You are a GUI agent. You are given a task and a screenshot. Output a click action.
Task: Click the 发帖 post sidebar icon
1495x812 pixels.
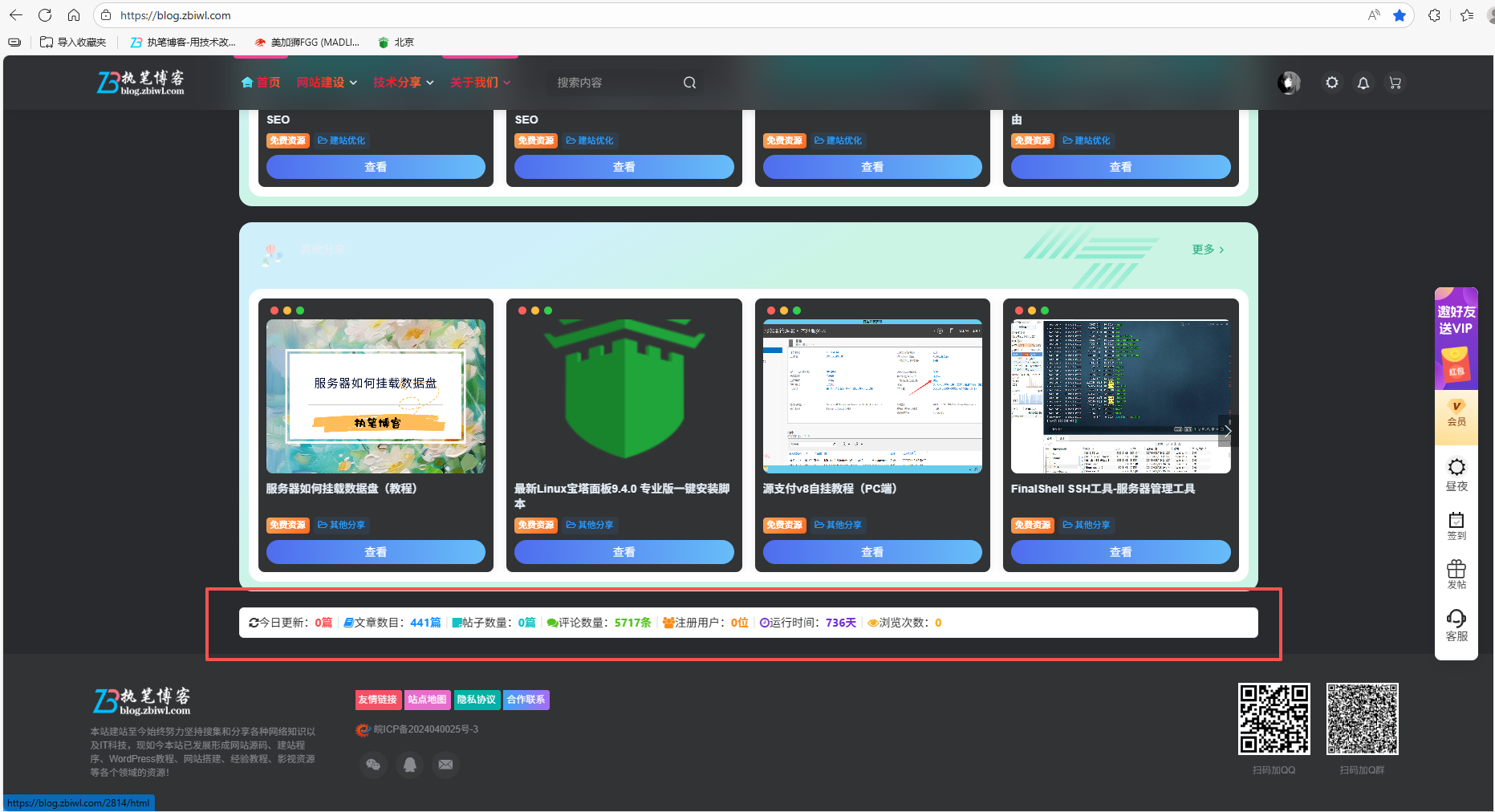tap(1456, 574)
